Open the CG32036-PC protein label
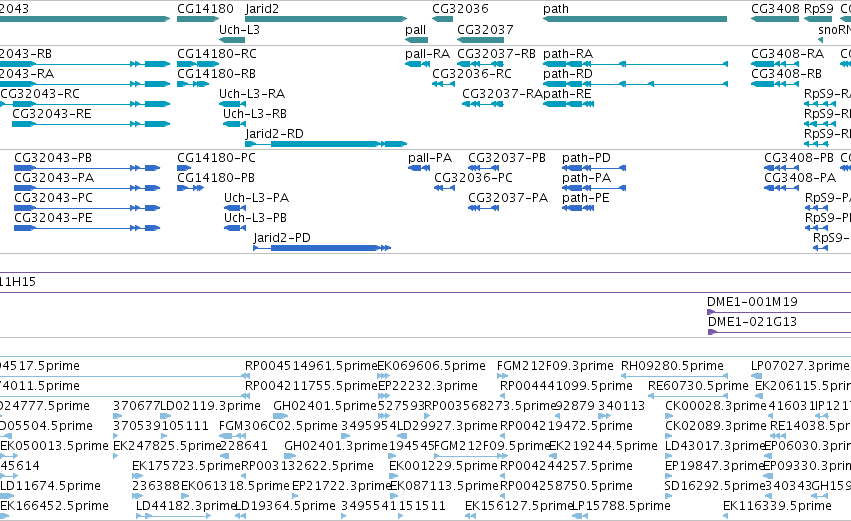 pos(473,178)
